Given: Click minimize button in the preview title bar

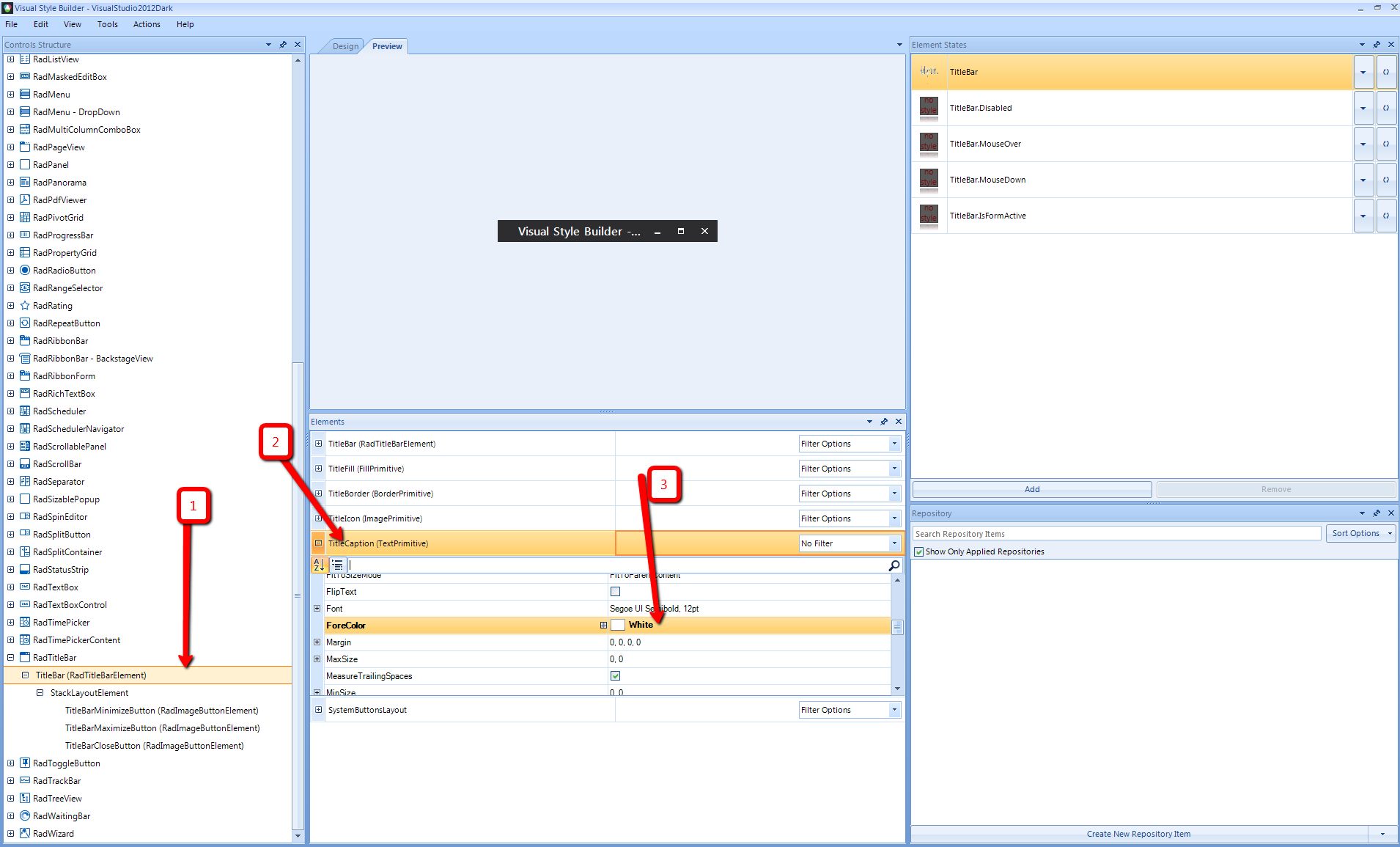Looking at the screenshot, I should [x=657, y=232].
